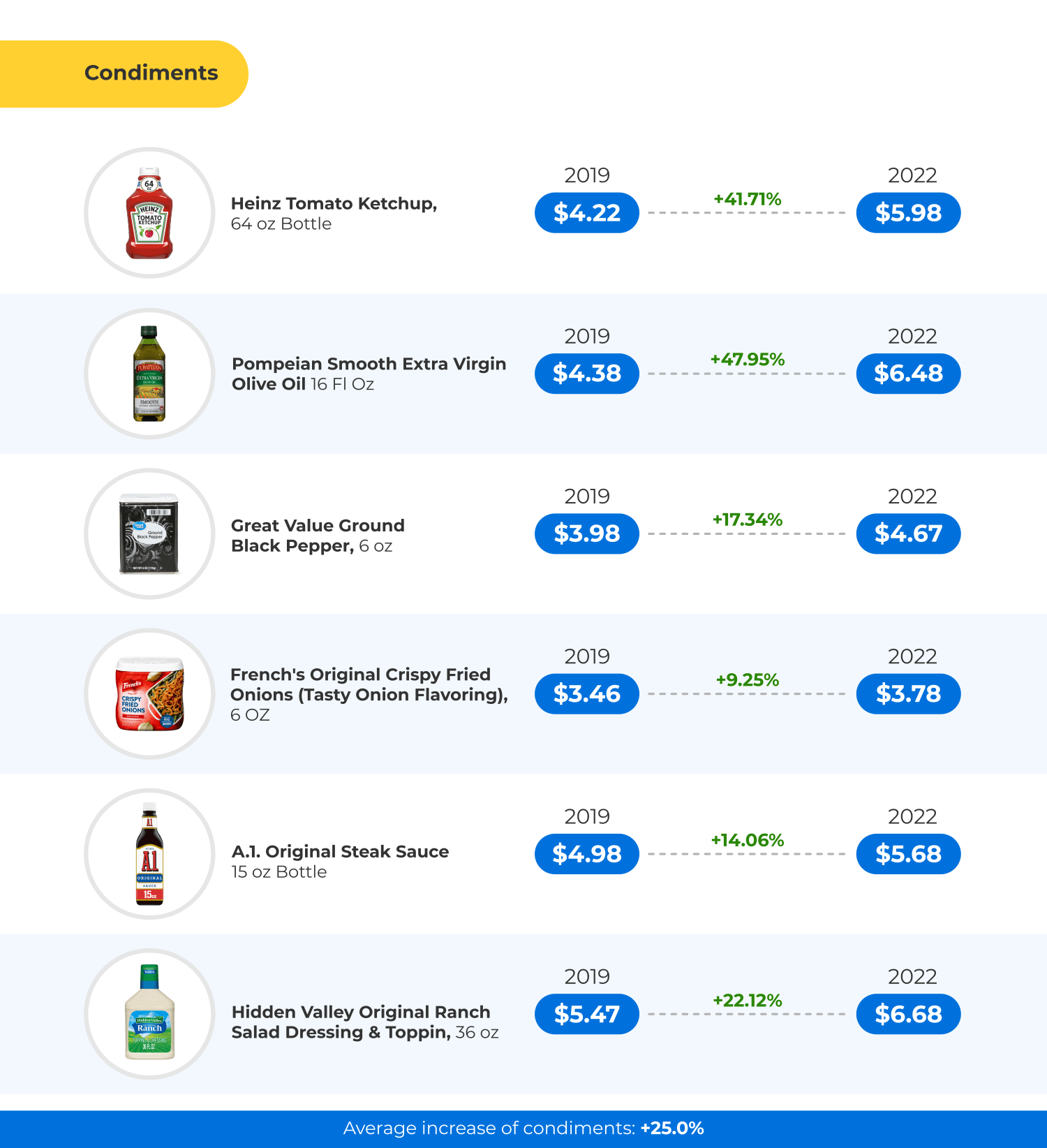Select the $4.98 steak sauce 2019 price
The width and height of the screenshot is (1047, 1148).
tap(586, 854)
